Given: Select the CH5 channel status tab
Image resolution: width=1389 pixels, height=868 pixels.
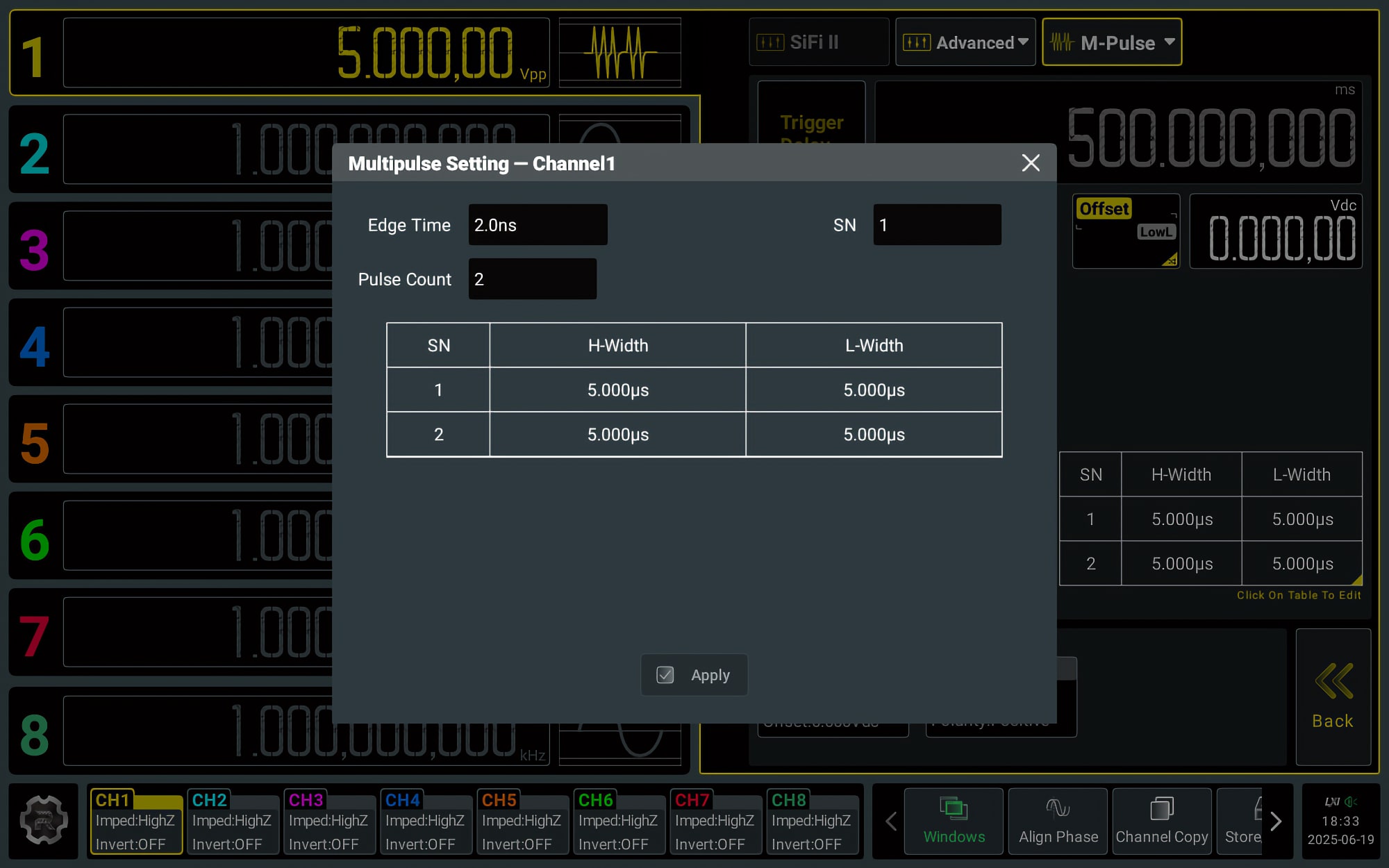Looking at the screenshot, I should (522, 821).
